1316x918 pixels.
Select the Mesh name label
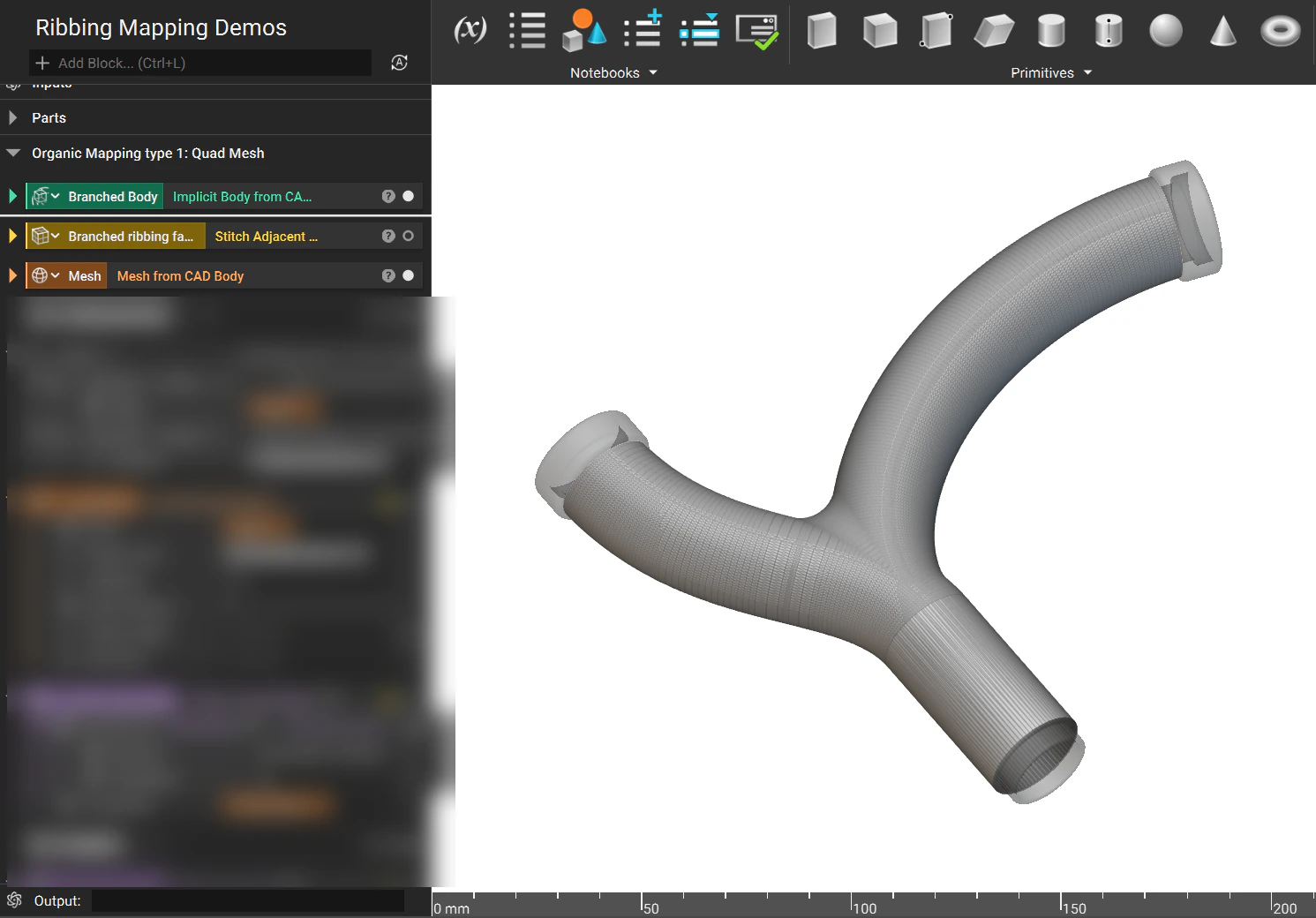click(x=85, y=276)
